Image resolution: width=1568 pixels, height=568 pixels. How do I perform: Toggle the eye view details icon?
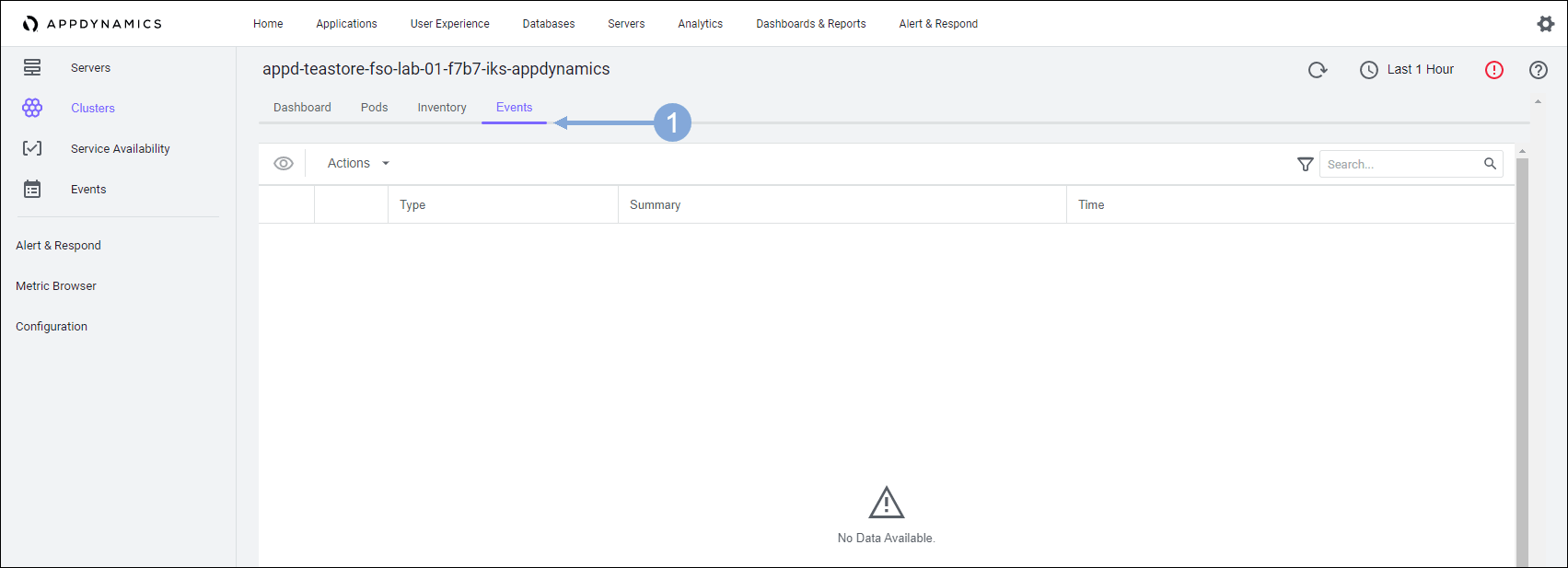pos(284,164)
